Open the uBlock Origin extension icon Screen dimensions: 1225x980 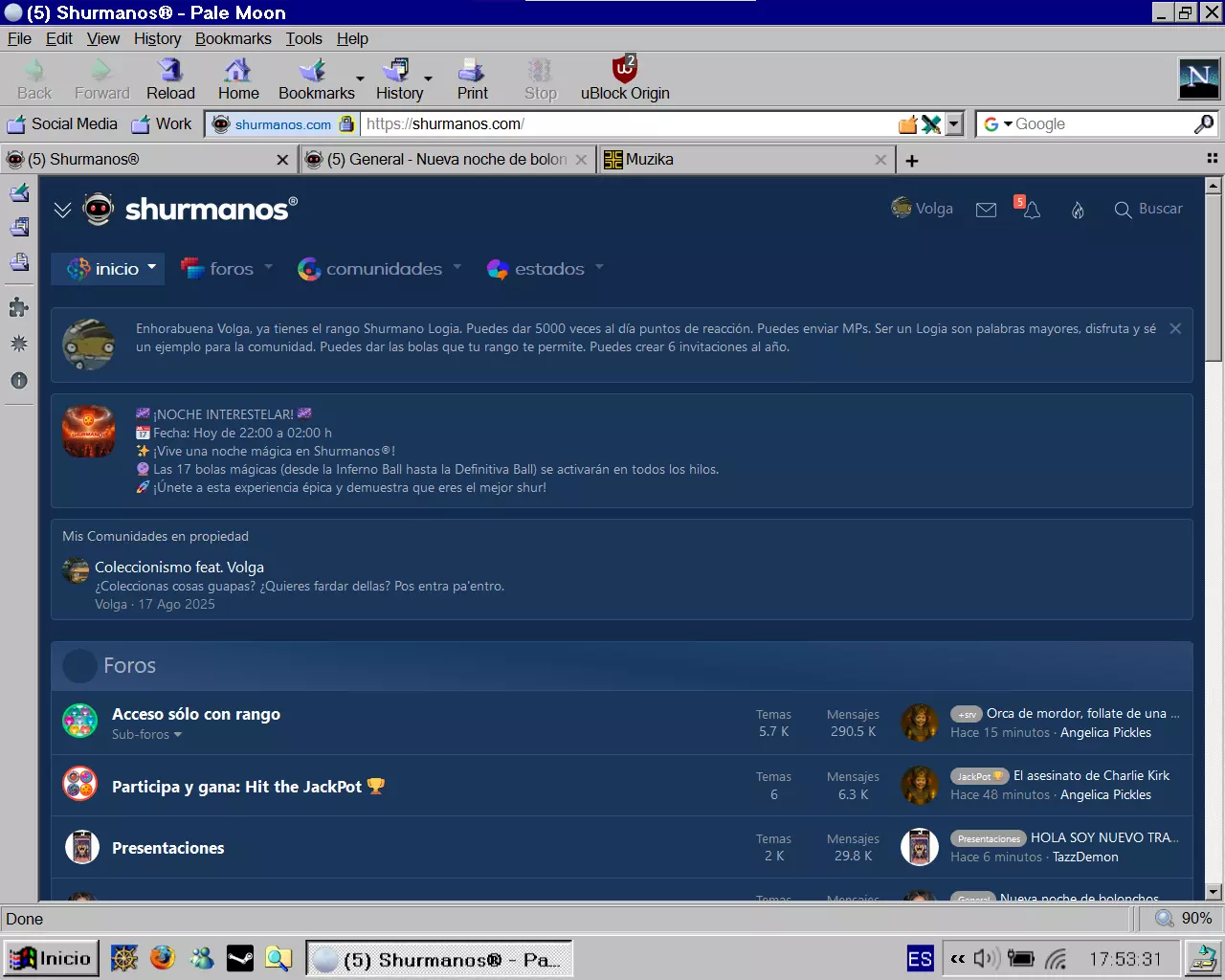(x=625, y=79)
